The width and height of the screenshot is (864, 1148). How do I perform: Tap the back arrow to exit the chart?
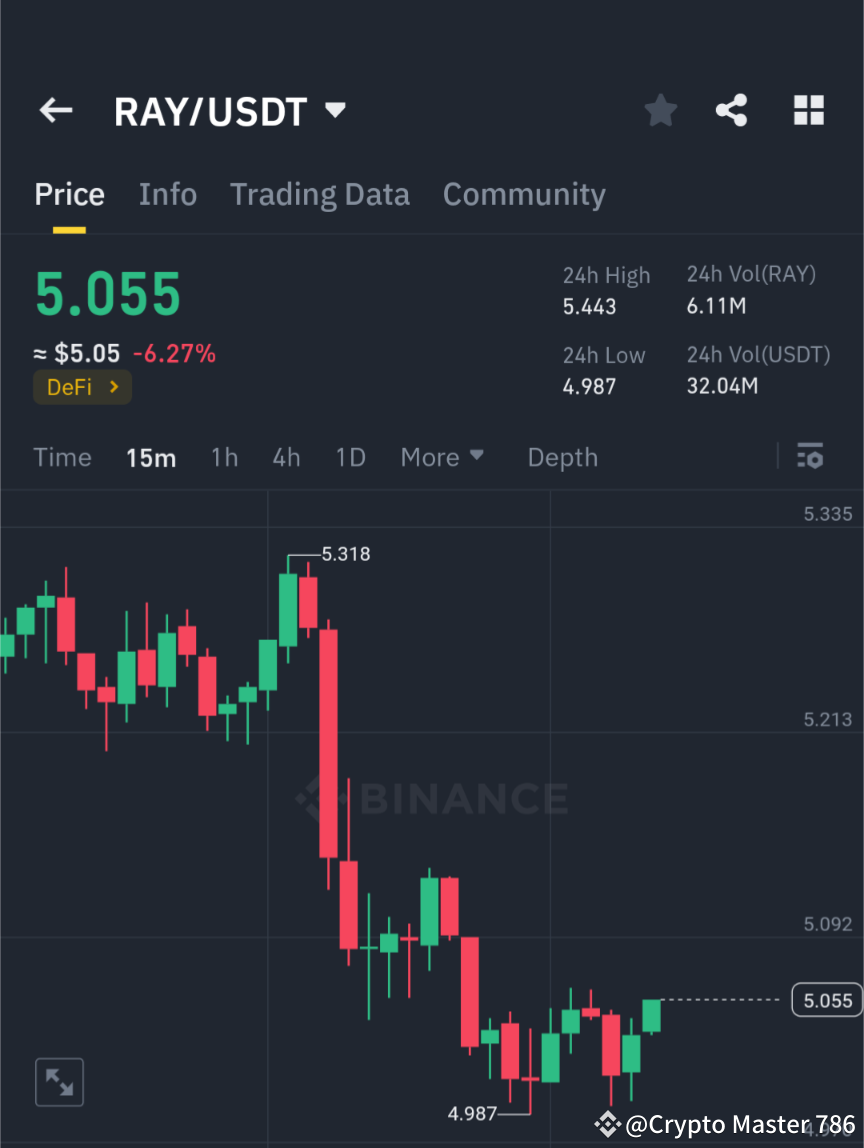pos(55,111)
